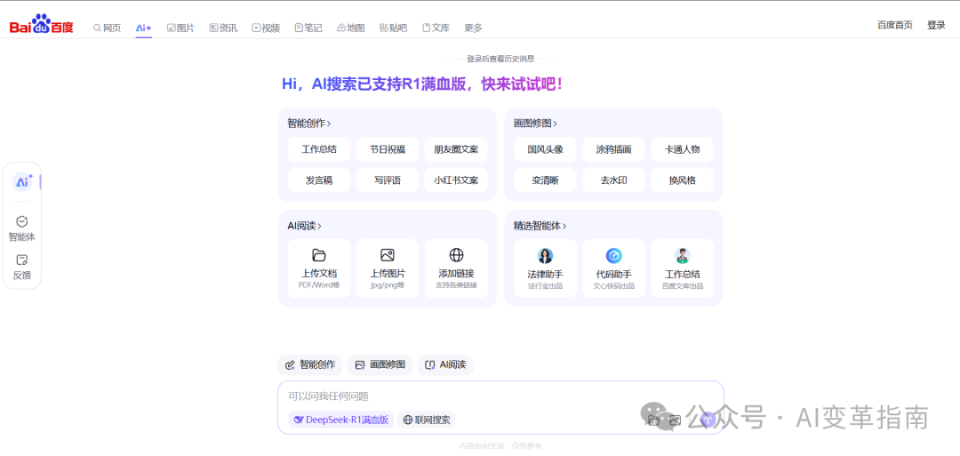Switch to the 图片 tab
Image resolution: width=960 pixels, height=456 pixels.
tap(181, 28)
